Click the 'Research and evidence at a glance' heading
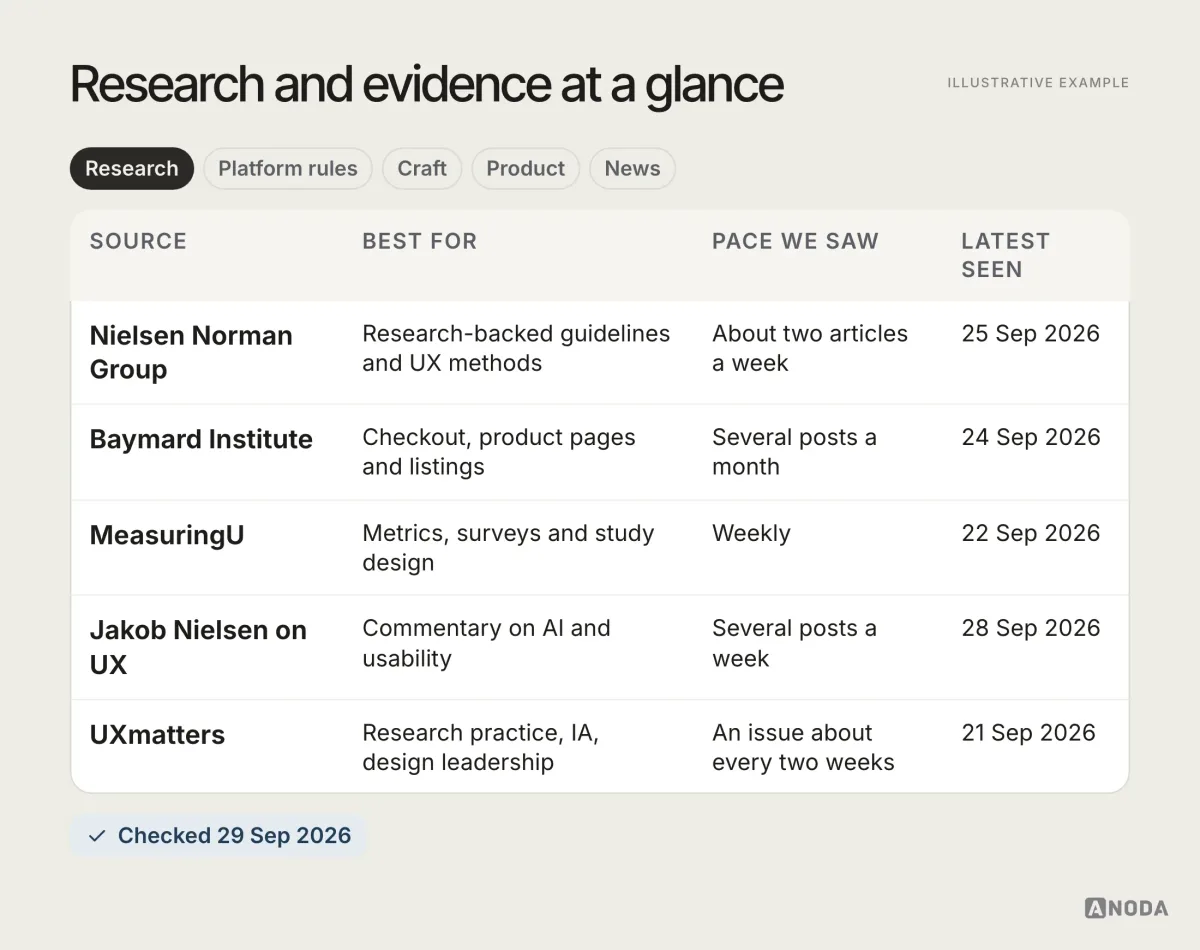Viewport: 1200px width, 950px height. pos(427,85)
